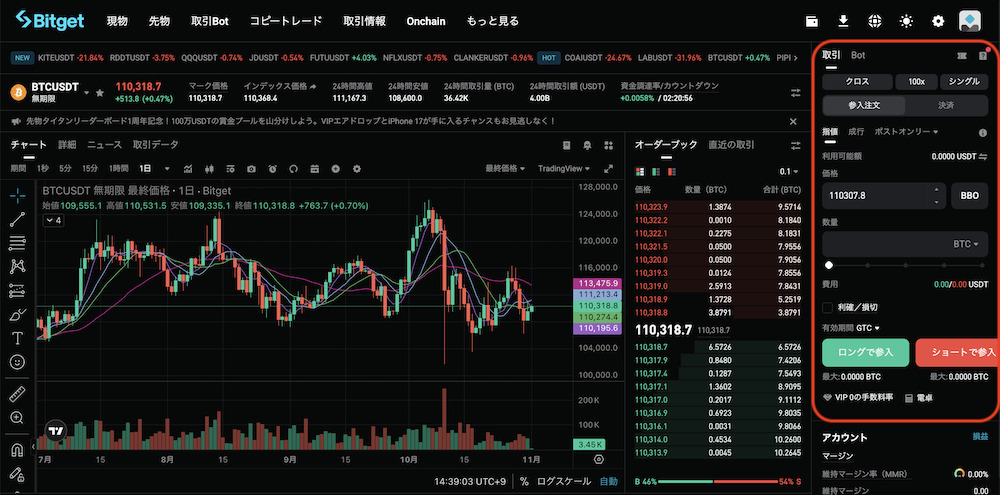Show bids only order book view
Image resolution: width=1000 pixels, height=495 pixels.
tap(656, 172)
